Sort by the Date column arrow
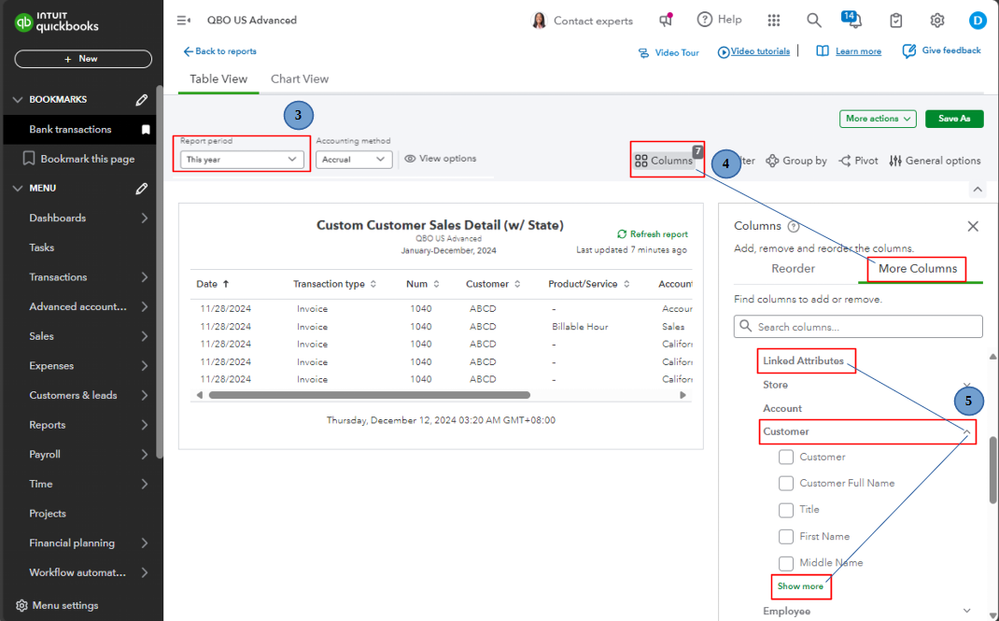 (x=226, y=284)
